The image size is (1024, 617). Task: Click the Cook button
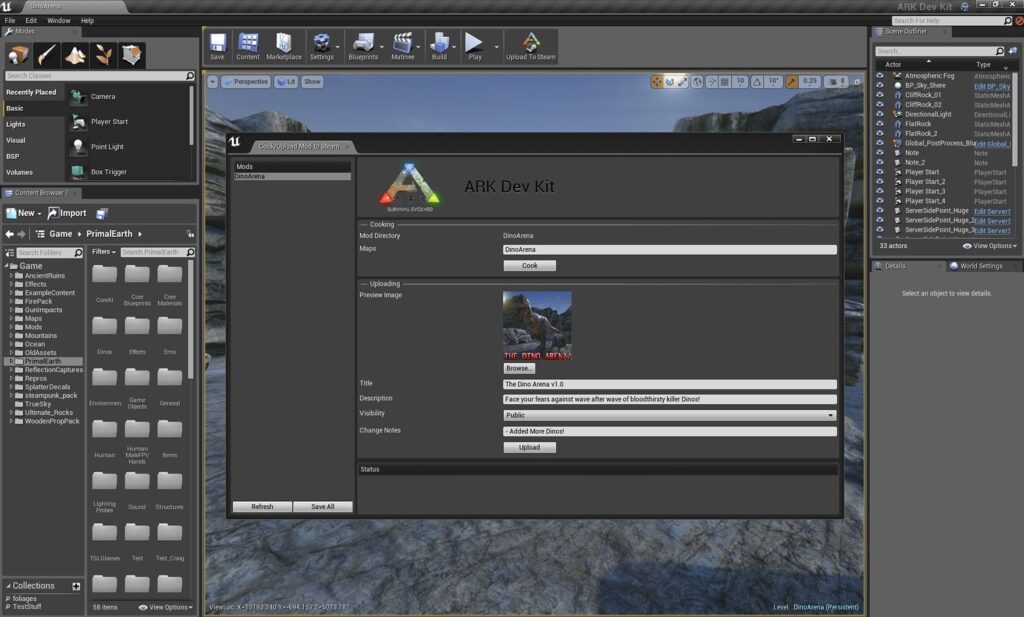[x=530, y=266]
